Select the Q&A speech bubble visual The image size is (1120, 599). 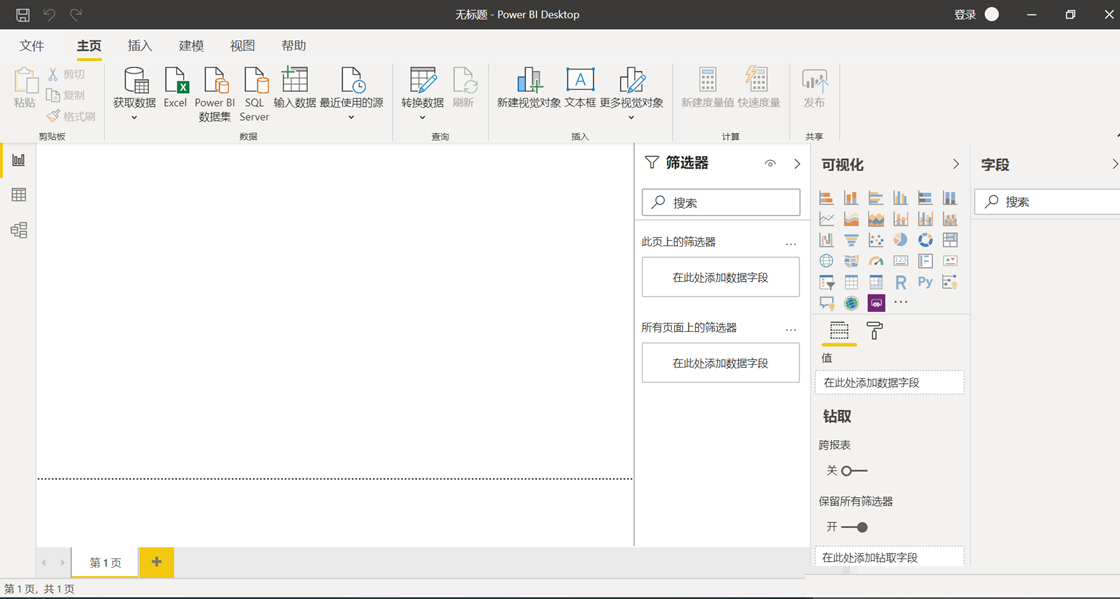tap(826, 303)
